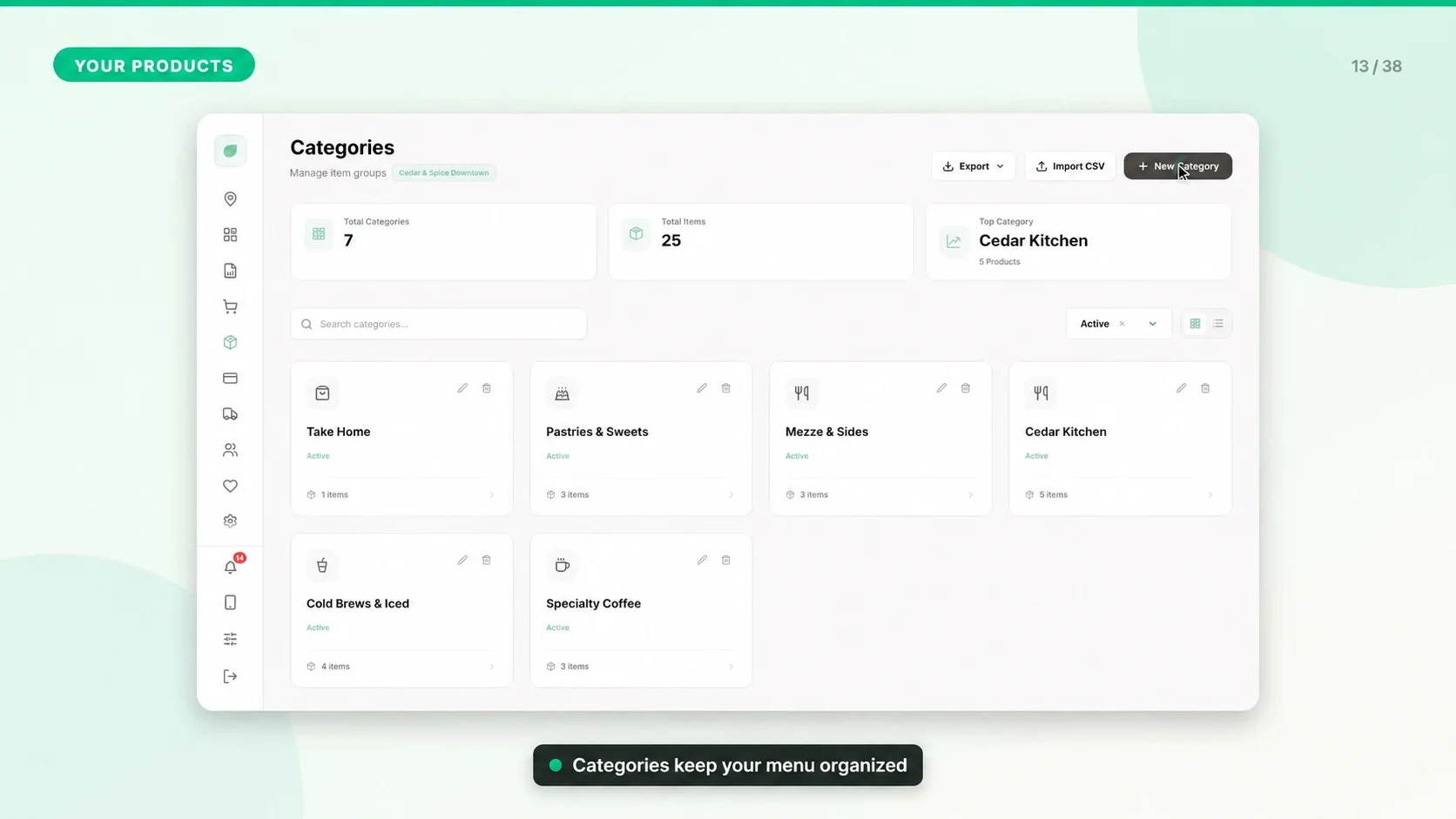The height and width of the screenshot is (819, 1456).
Task: Open the settings gear sidebar icon
Action: click(230, 520)
